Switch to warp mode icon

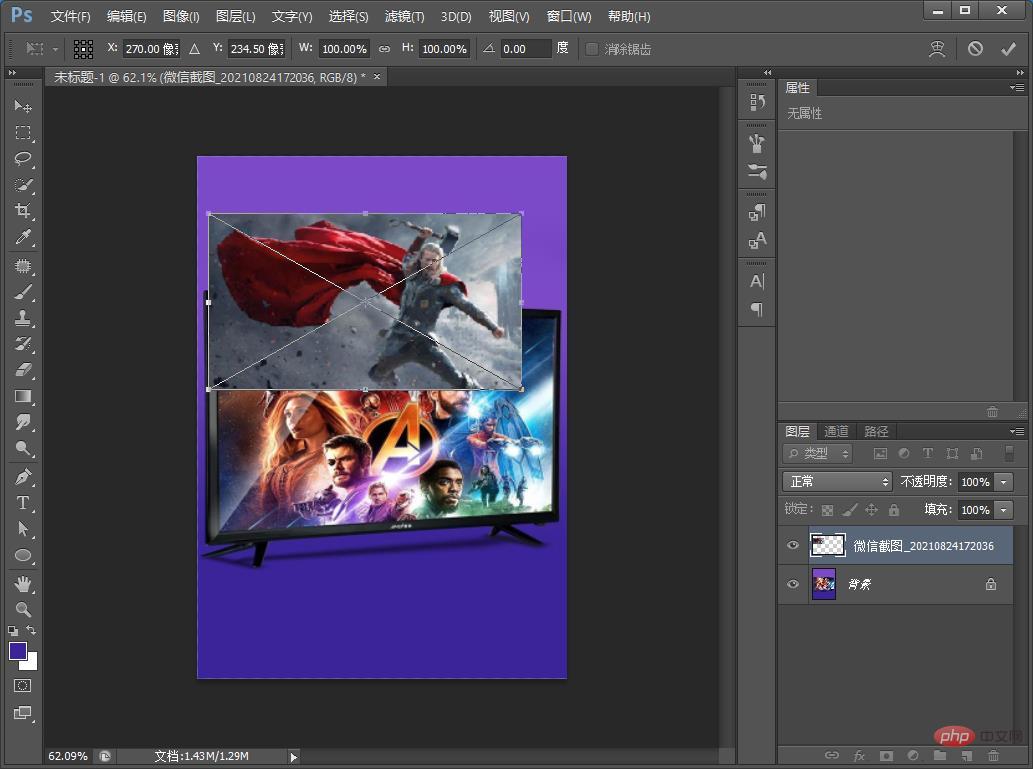click(937, 49)
